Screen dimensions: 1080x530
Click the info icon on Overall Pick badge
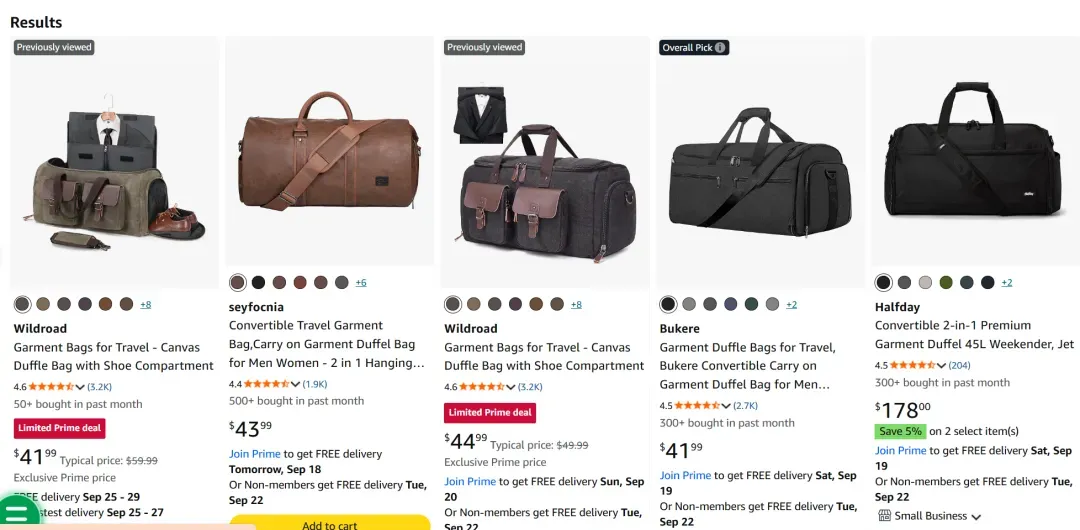point(720,48)
